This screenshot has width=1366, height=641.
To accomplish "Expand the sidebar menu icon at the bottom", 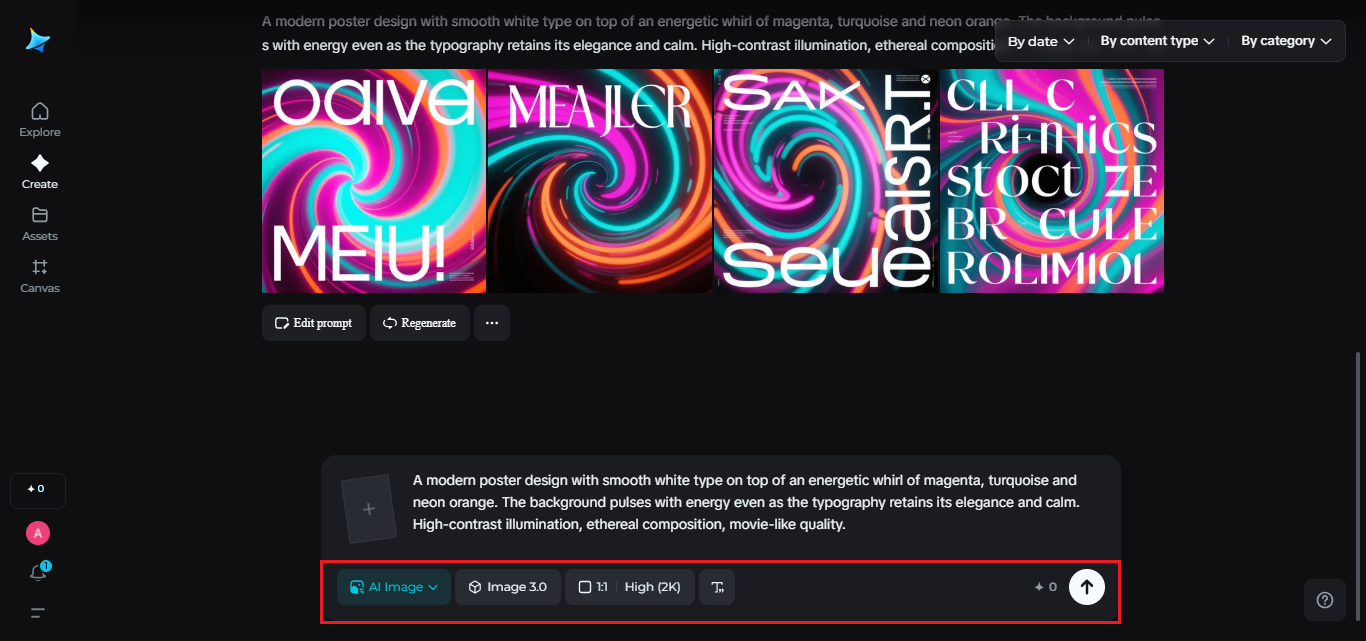I will pos(38,613).
